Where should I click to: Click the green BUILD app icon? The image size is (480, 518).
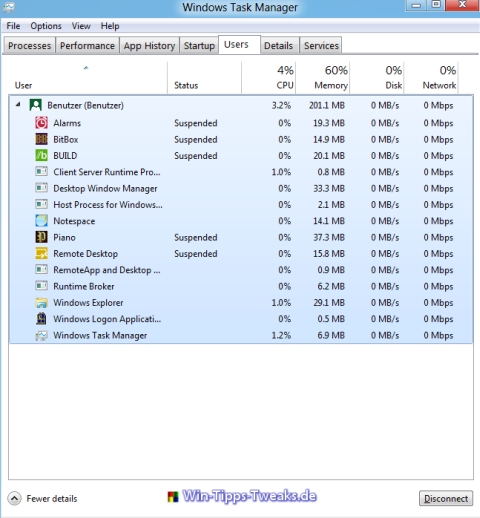(x=41, y=156)
